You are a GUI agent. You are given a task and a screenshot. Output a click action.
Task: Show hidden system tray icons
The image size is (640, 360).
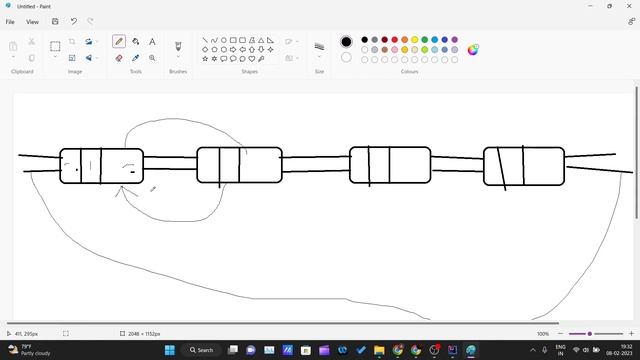click(533, 350)
